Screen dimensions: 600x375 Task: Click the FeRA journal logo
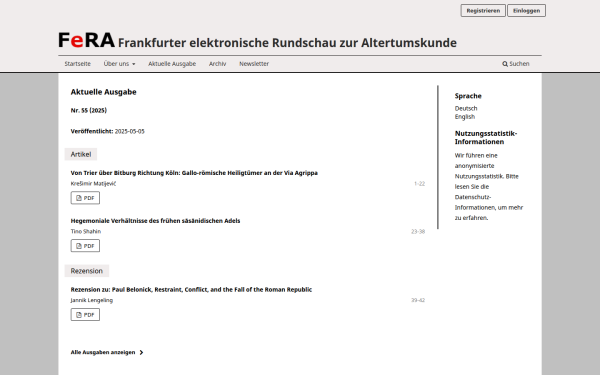pos(86,41)
